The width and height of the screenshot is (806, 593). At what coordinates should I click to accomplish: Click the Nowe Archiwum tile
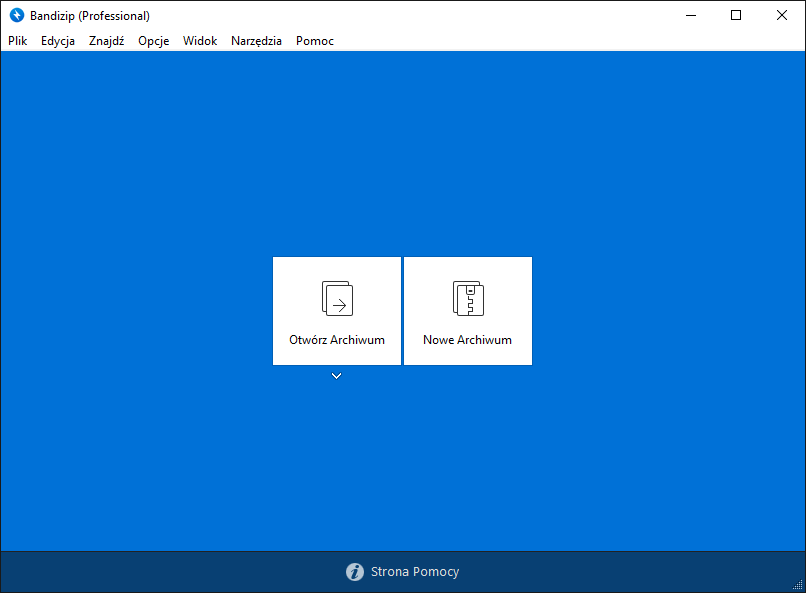tap(468, 311)
